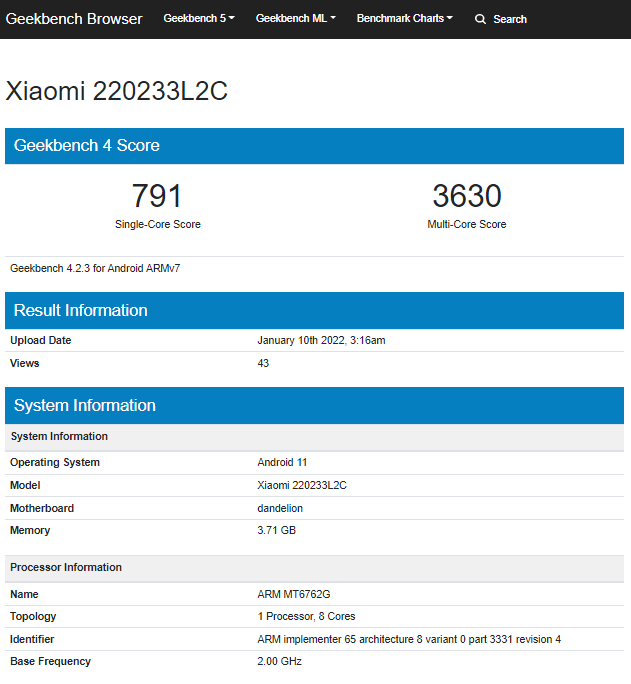Click the Views label
Image resolution: width=631 pixels, height=684 pixels.
(x=25, y=363)
